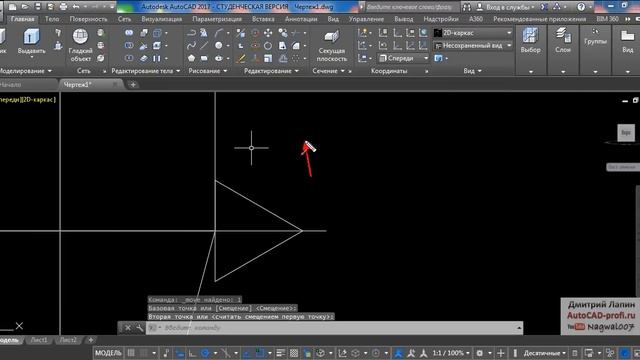Open the 1:1 / 100% annotation scale dropdown
This screenshot has height=360, width=640.
pyautogui.click(x=451, y=353)
